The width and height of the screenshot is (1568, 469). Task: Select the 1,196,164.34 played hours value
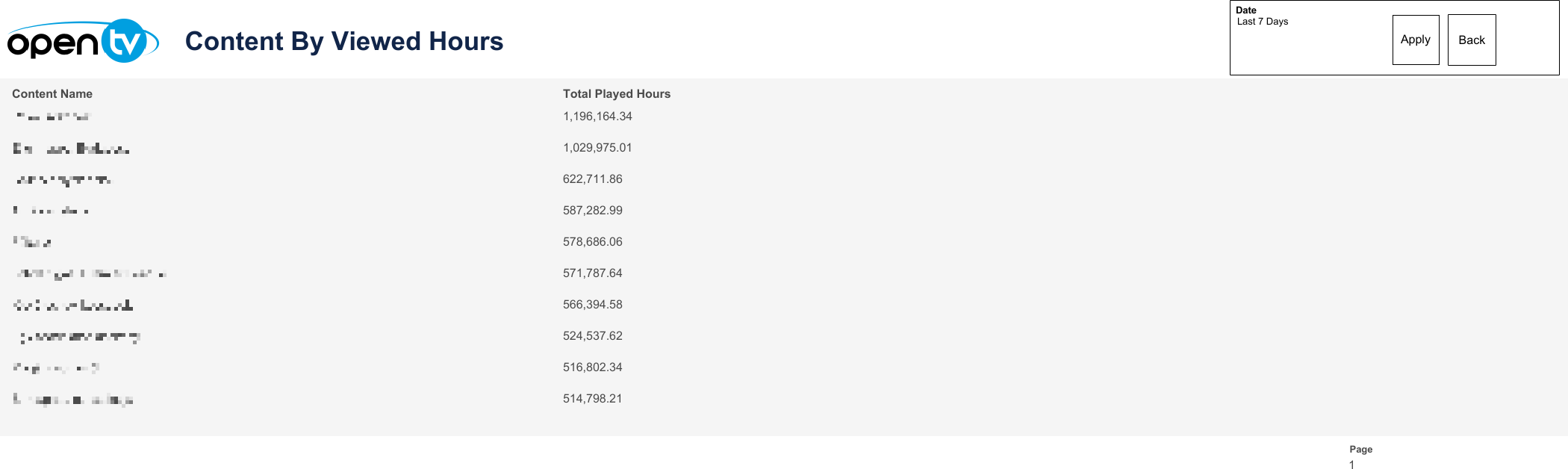pos(597,117)
